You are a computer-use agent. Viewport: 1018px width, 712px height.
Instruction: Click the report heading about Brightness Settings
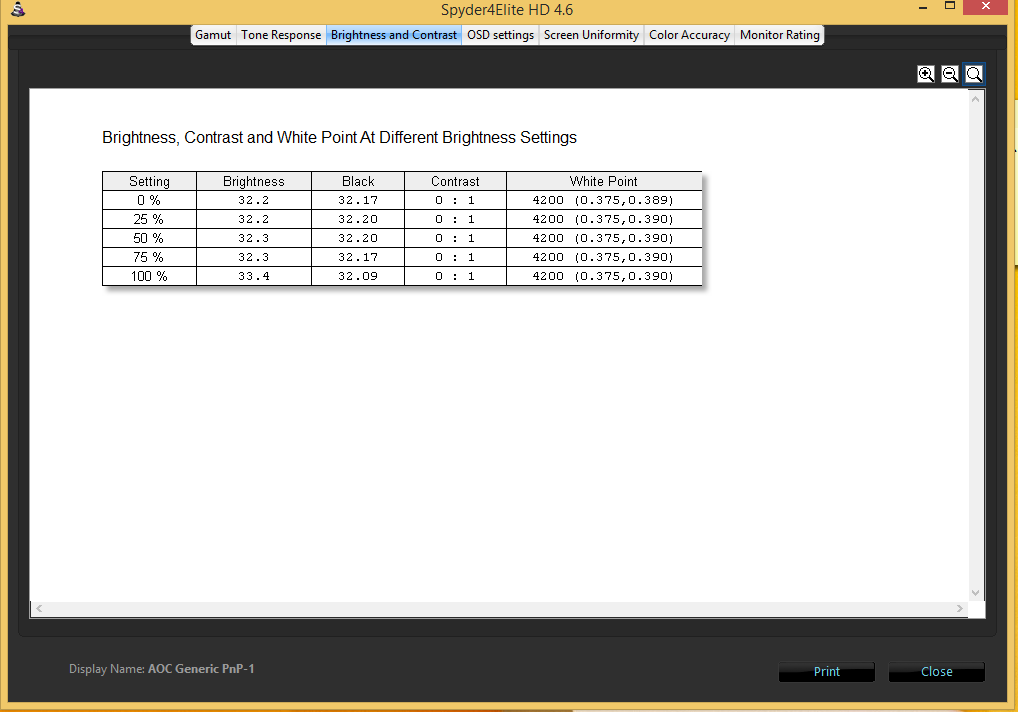[340, 138]
